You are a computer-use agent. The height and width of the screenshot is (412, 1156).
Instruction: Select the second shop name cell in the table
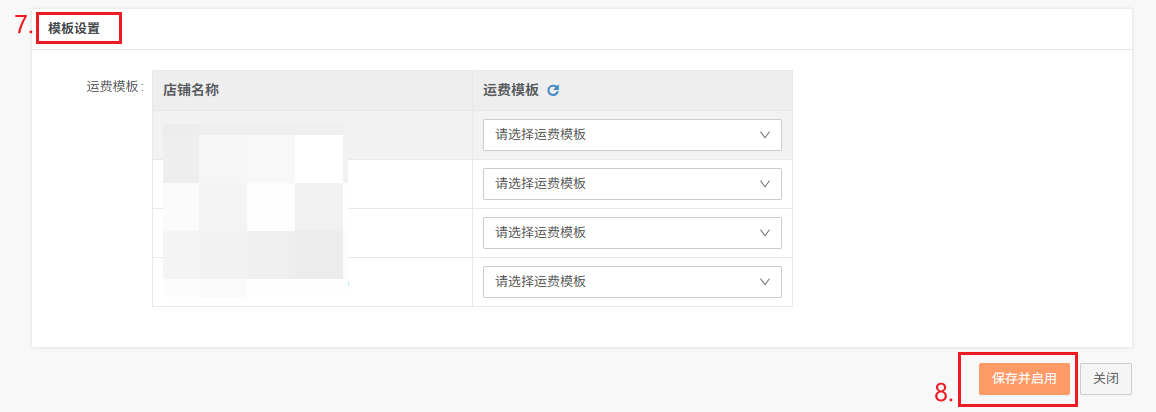[x=312, y=184]
